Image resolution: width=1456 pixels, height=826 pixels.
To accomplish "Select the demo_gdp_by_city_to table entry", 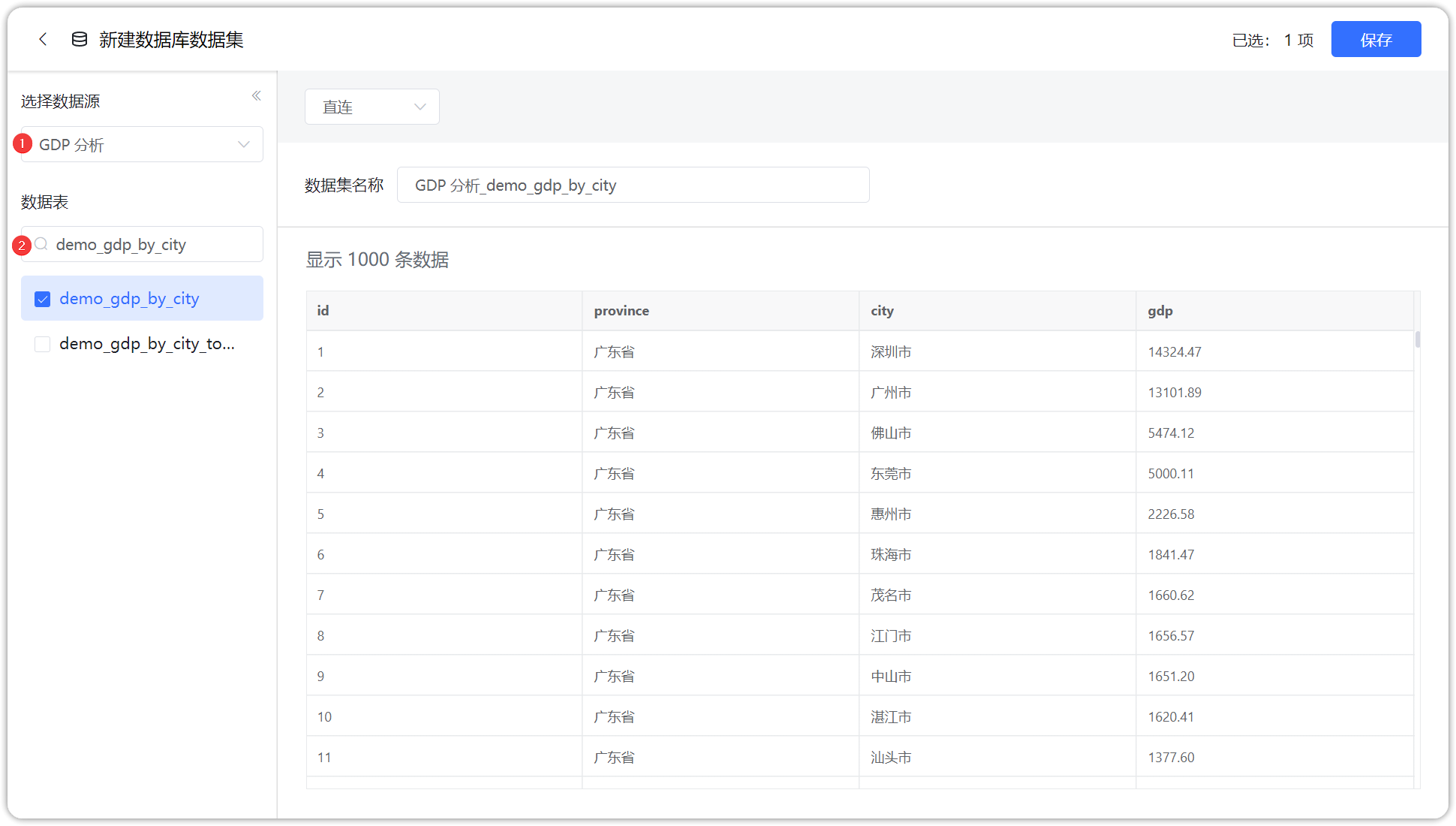I will click(x=146, y=344).
